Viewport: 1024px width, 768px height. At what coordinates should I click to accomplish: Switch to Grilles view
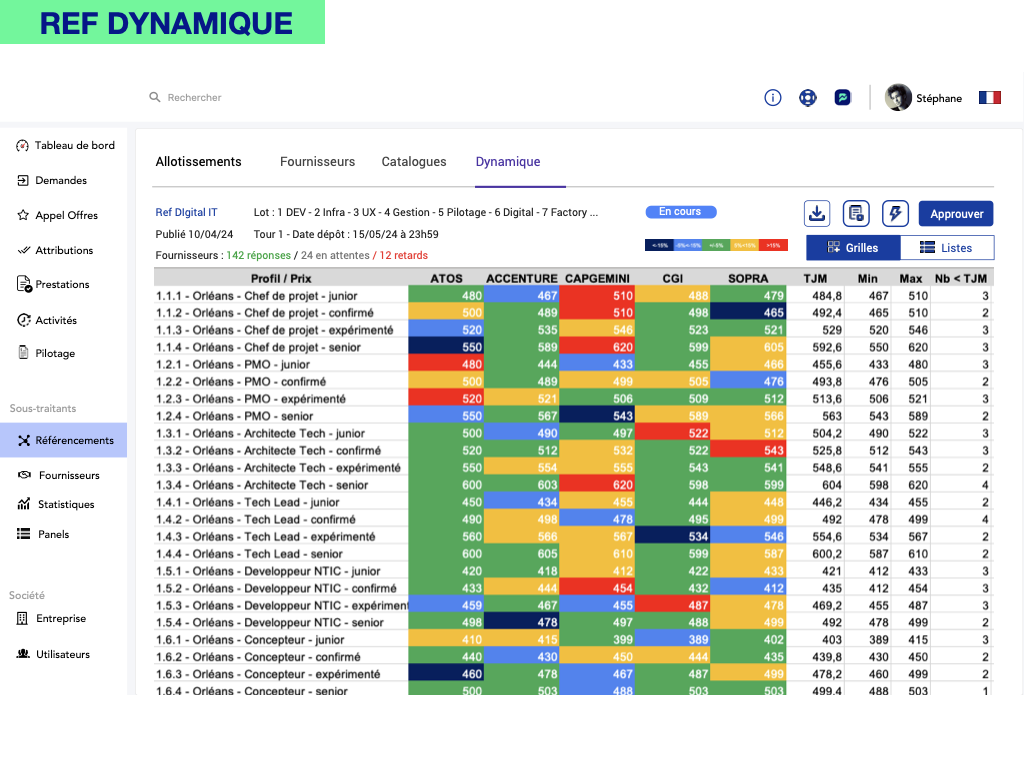coord(854,248)
